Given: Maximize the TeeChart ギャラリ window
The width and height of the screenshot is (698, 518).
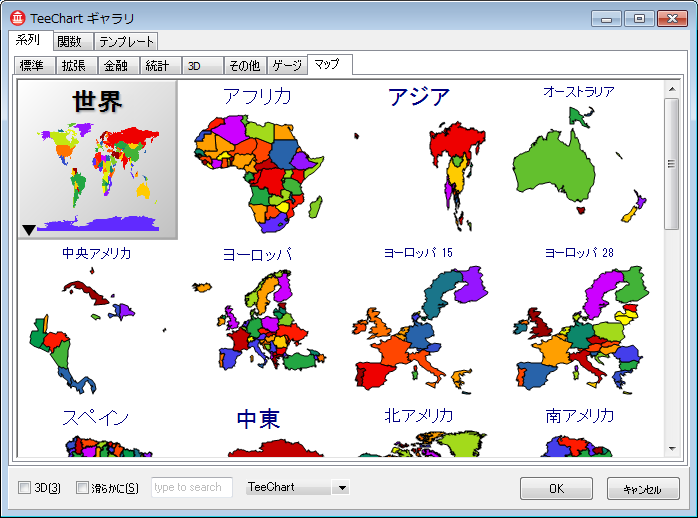Looking at the screenshot, I should (x=639, y=19).
